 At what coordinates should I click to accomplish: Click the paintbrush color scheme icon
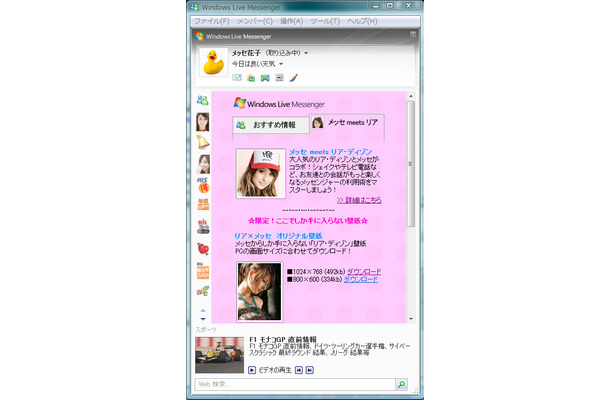click(x=294, y=78)
